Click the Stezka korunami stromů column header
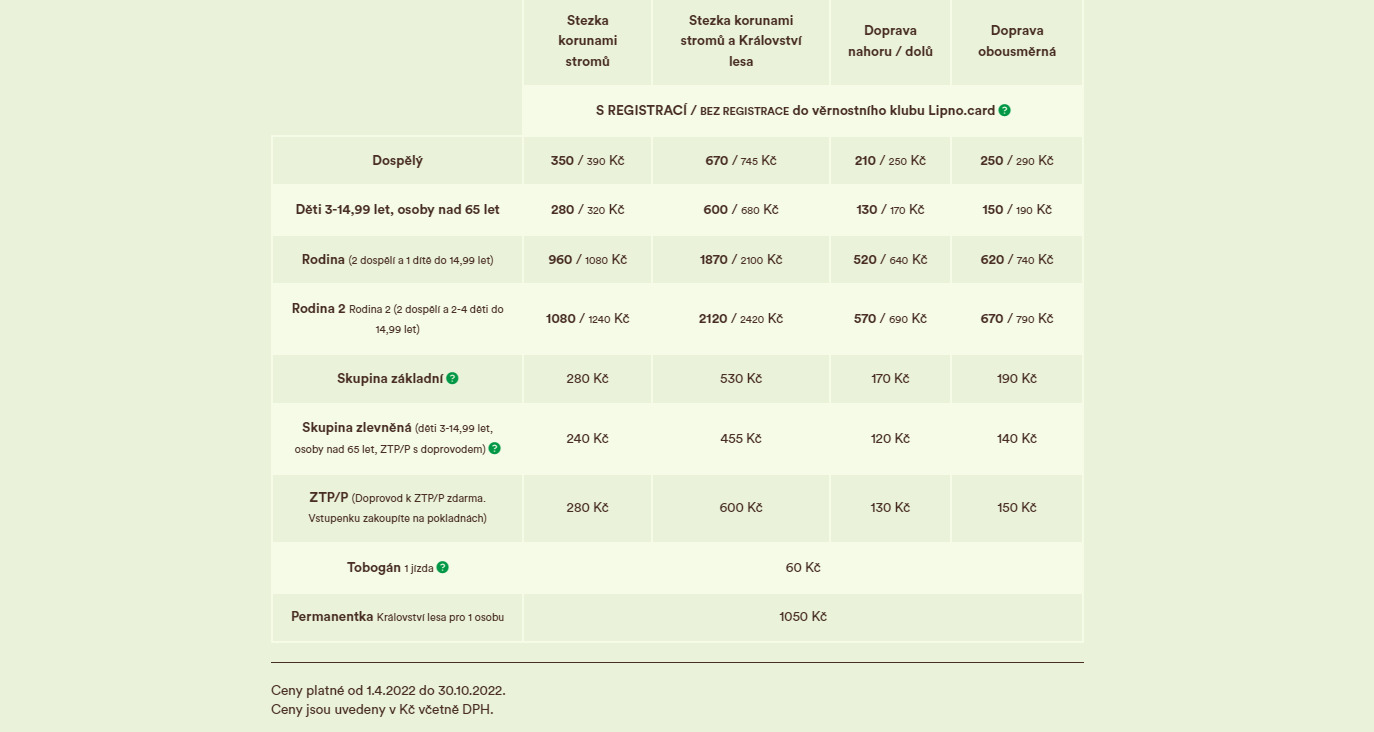1374x732 pixels. [x=587, y=41]
